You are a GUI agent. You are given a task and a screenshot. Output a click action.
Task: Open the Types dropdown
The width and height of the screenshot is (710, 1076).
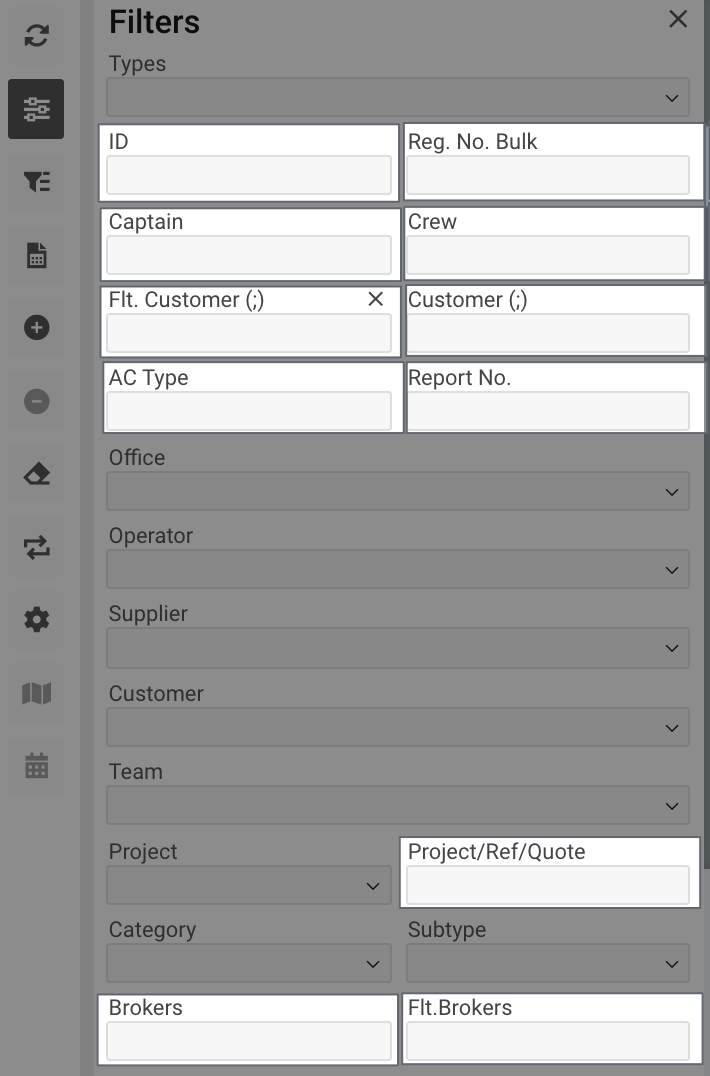[397, 96]
